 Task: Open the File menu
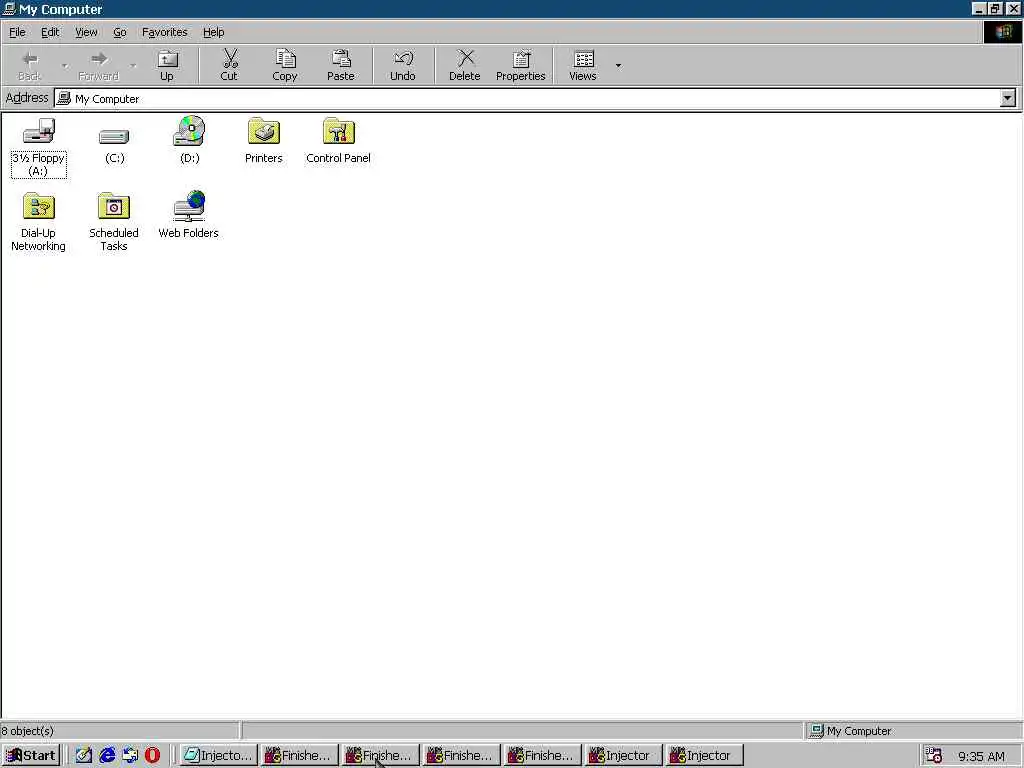[17, 32]
